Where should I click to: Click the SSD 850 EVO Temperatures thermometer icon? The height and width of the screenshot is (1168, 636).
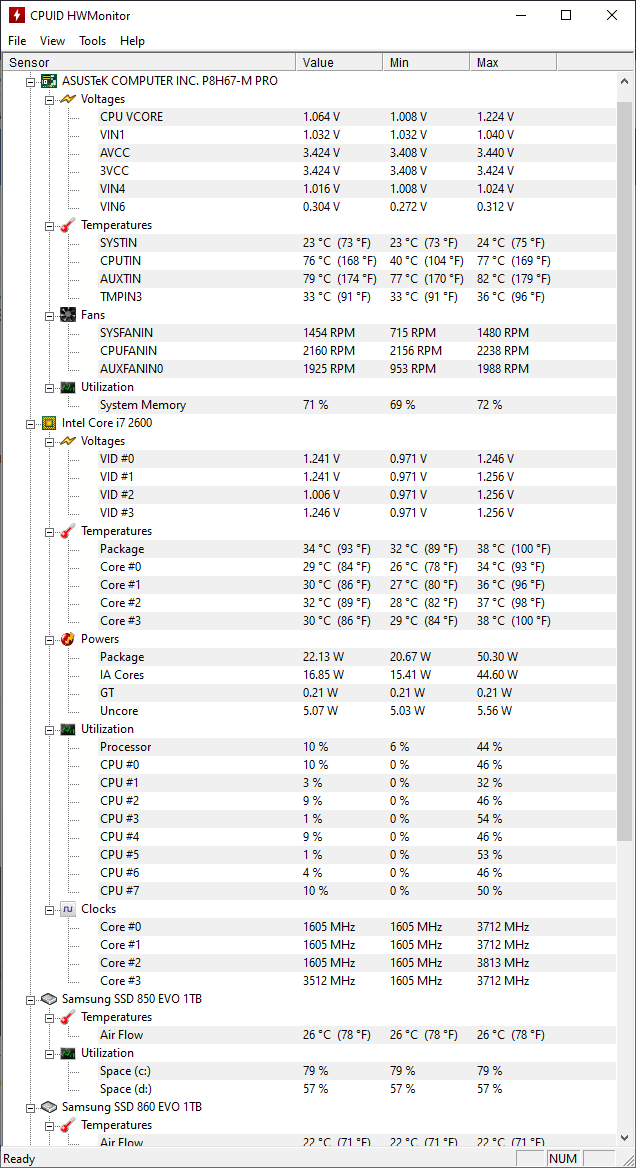click(68, 1017)
